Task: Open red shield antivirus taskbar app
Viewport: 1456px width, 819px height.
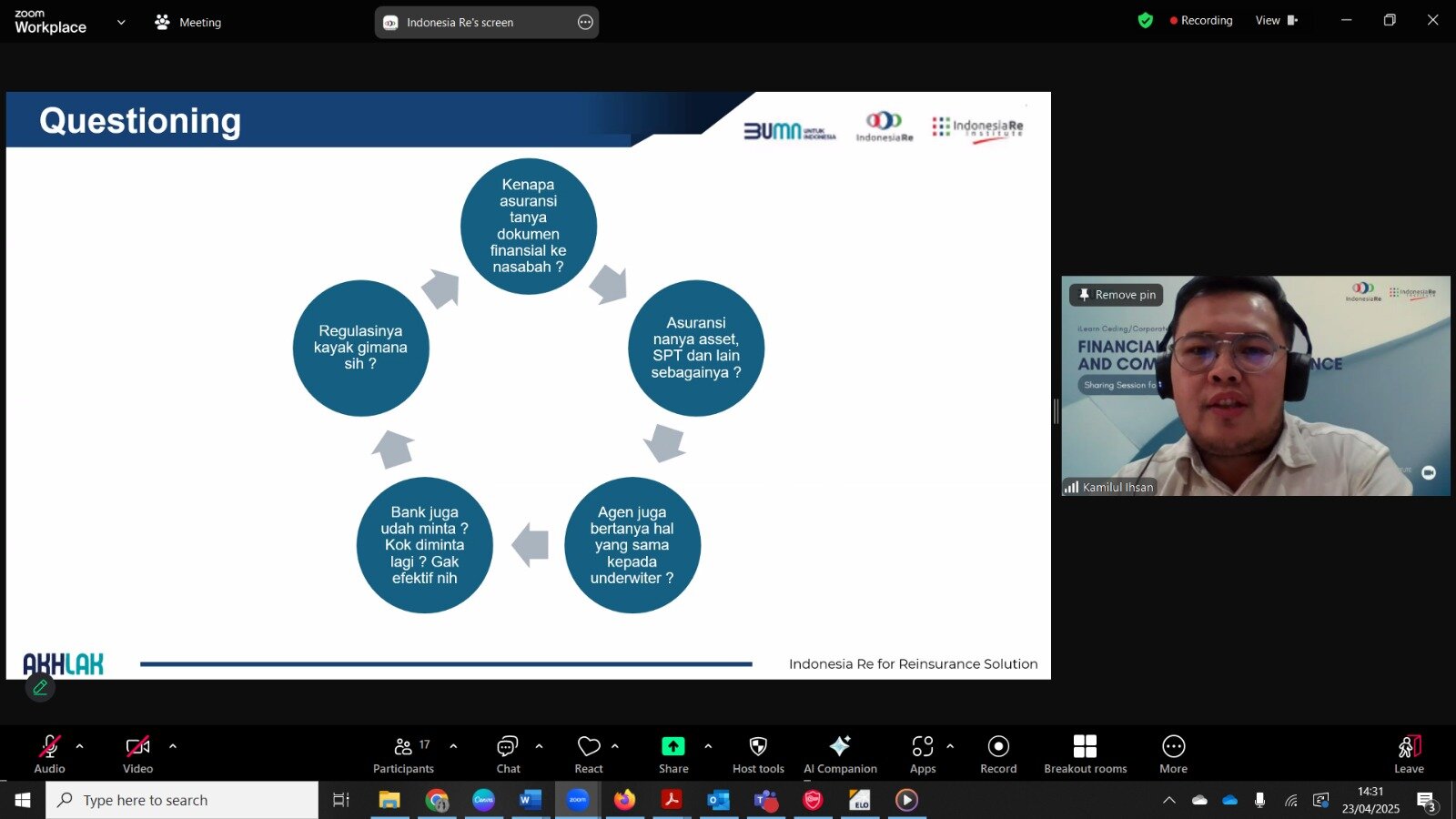Action: tap(813, 800)
